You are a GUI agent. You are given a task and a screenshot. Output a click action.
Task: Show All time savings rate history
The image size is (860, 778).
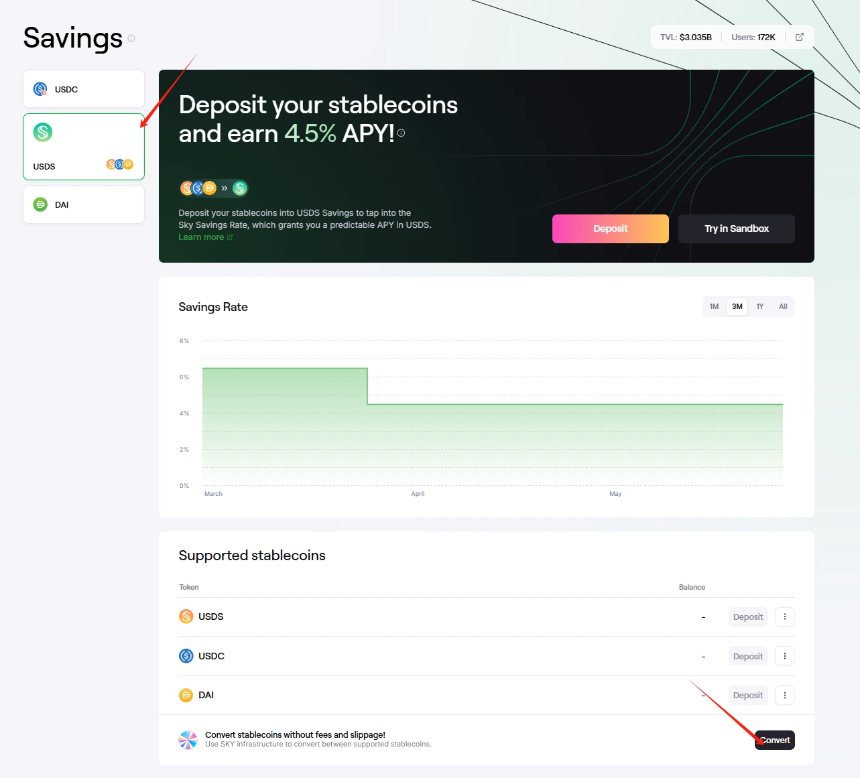pos(783,307)
